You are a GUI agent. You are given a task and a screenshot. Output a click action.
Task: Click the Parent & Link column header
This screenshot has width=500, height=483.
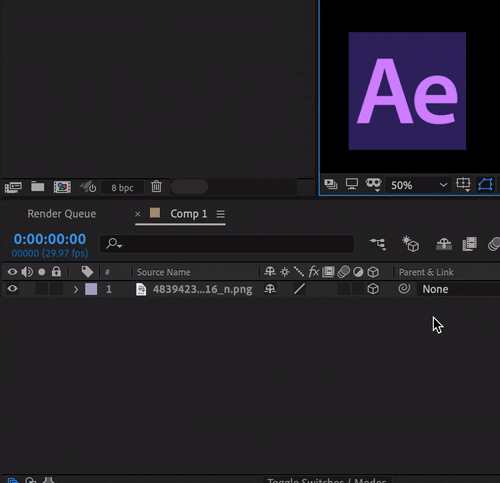(426, 272)
